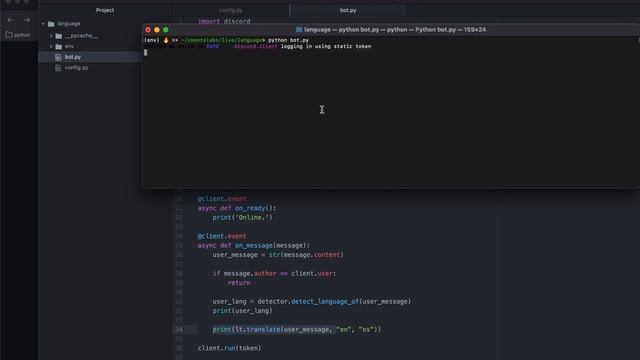640x360 pixels.
Task: Switch to the bot.py editor tab
Action: [348, 10]
